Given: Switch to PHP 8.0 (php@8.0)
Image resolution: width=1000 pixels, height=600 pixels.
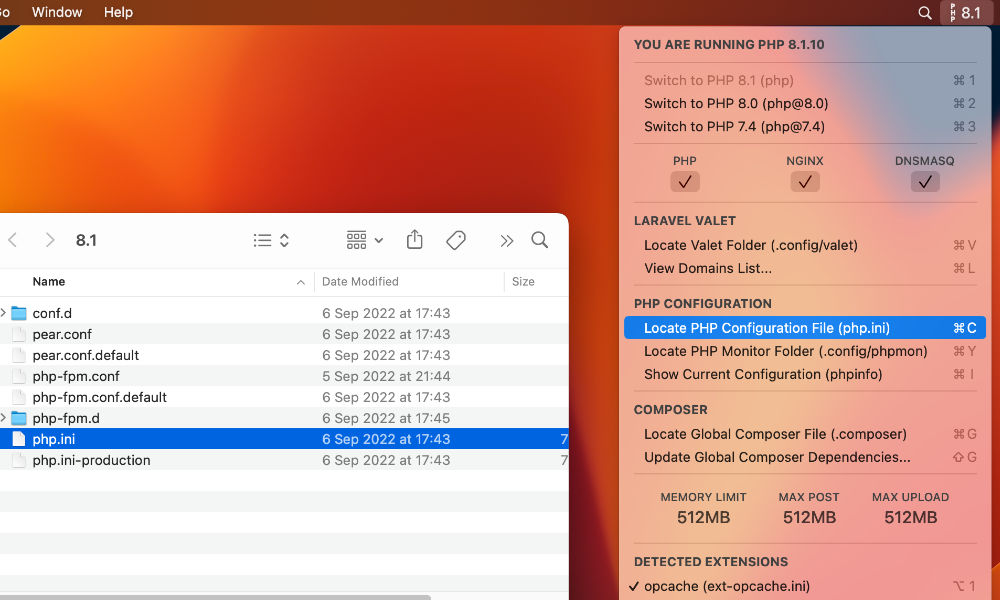Looking at the screenshot, I should 805,103.
